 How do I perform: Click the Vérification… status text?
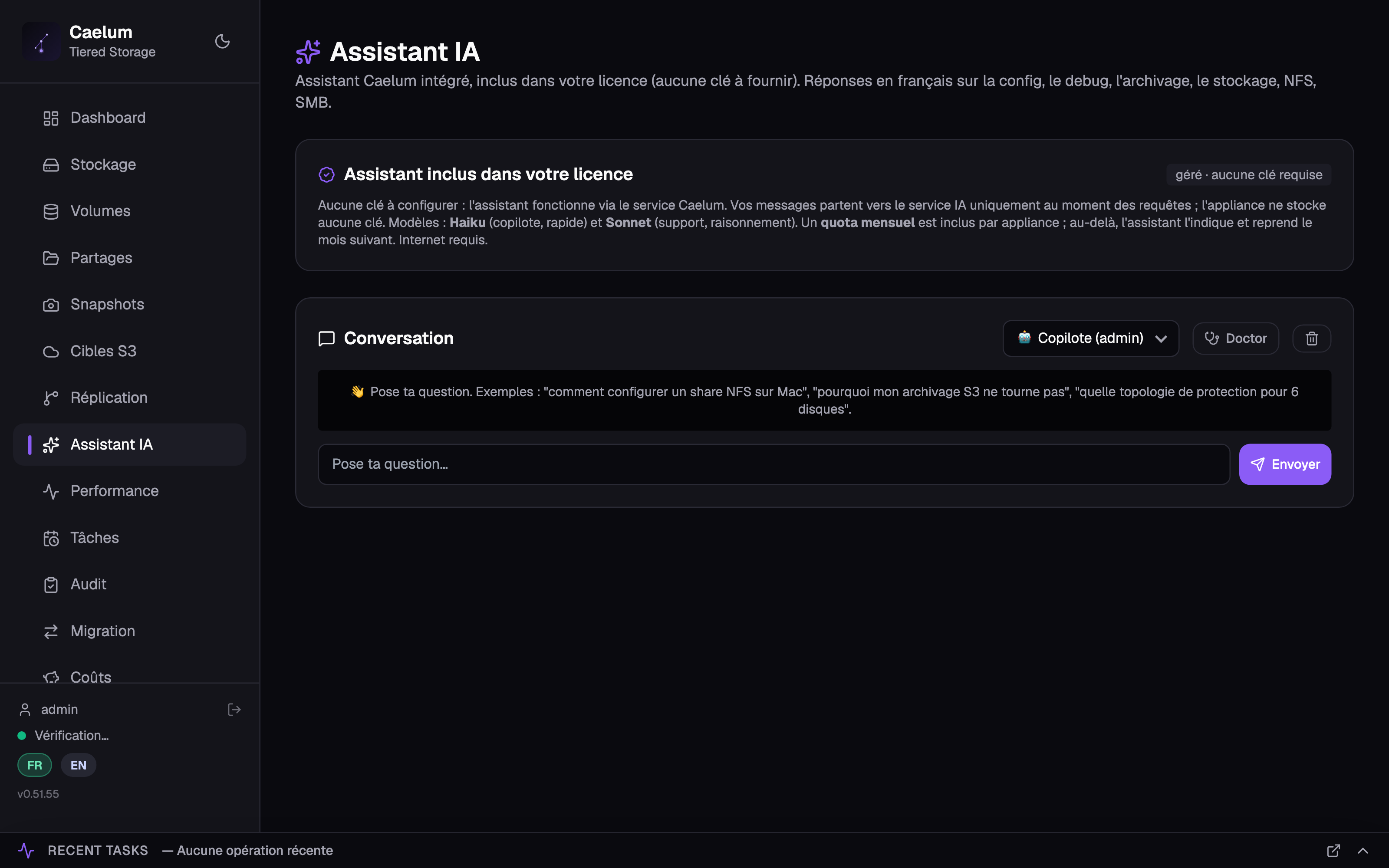[x=72, y=735]
